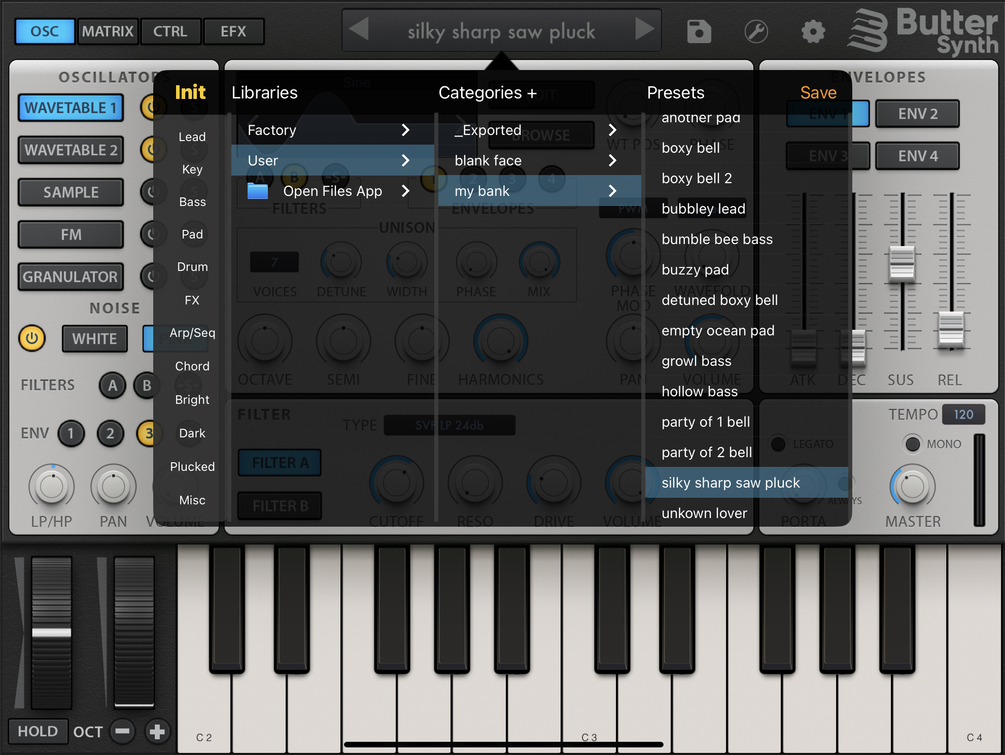Expand the my bank category chevron
This screenshot has width=1005, height=755.
612,191
